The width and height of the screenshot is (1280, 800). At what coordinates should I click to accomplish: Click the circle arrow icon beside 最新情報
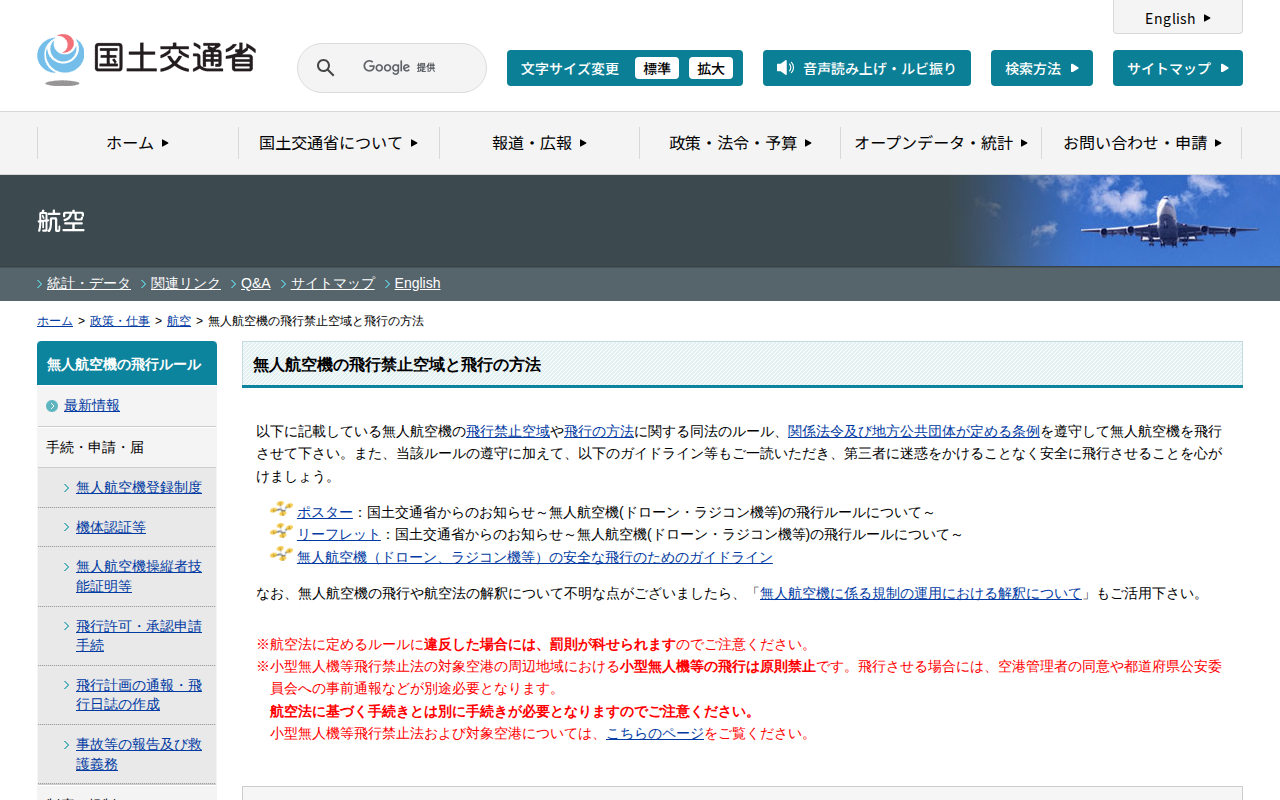click(52, 406)
